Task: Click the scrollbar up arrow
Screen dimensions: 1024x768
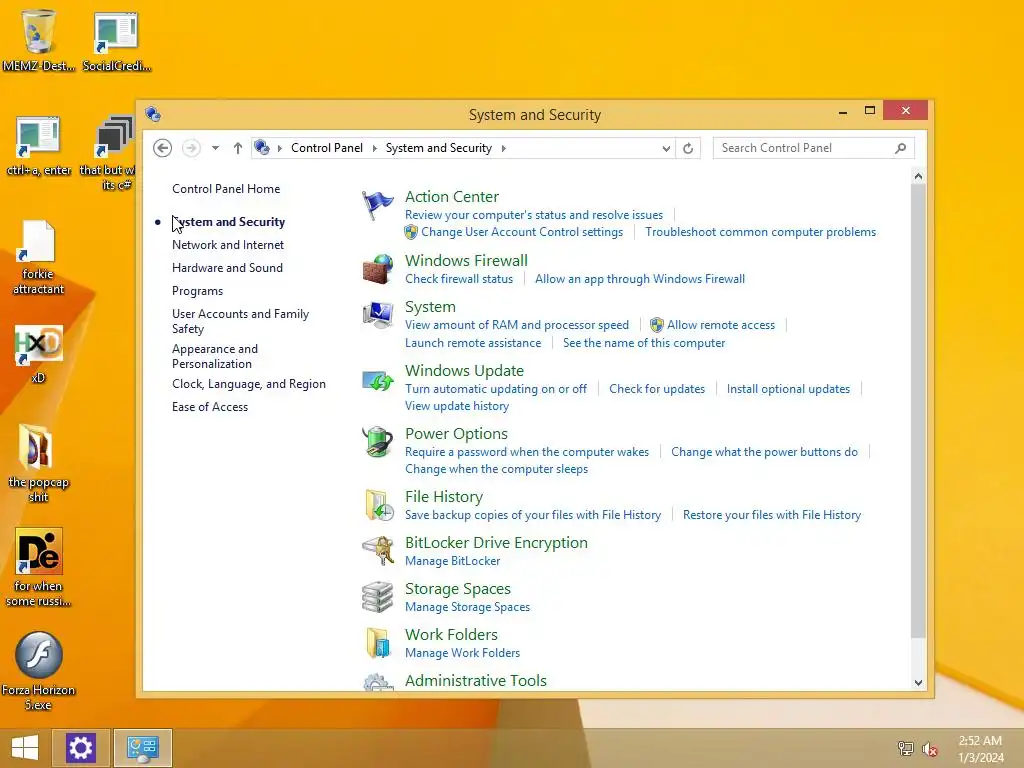Action: point(918,176)
